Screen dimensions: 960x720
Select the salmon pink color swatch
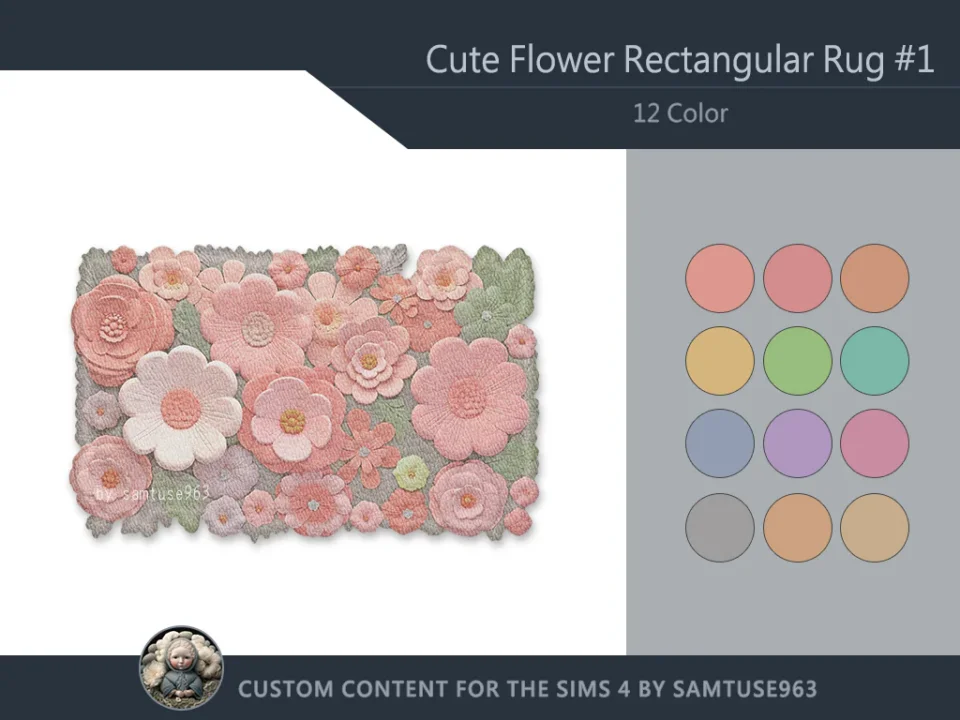click(x=719, y=278)
